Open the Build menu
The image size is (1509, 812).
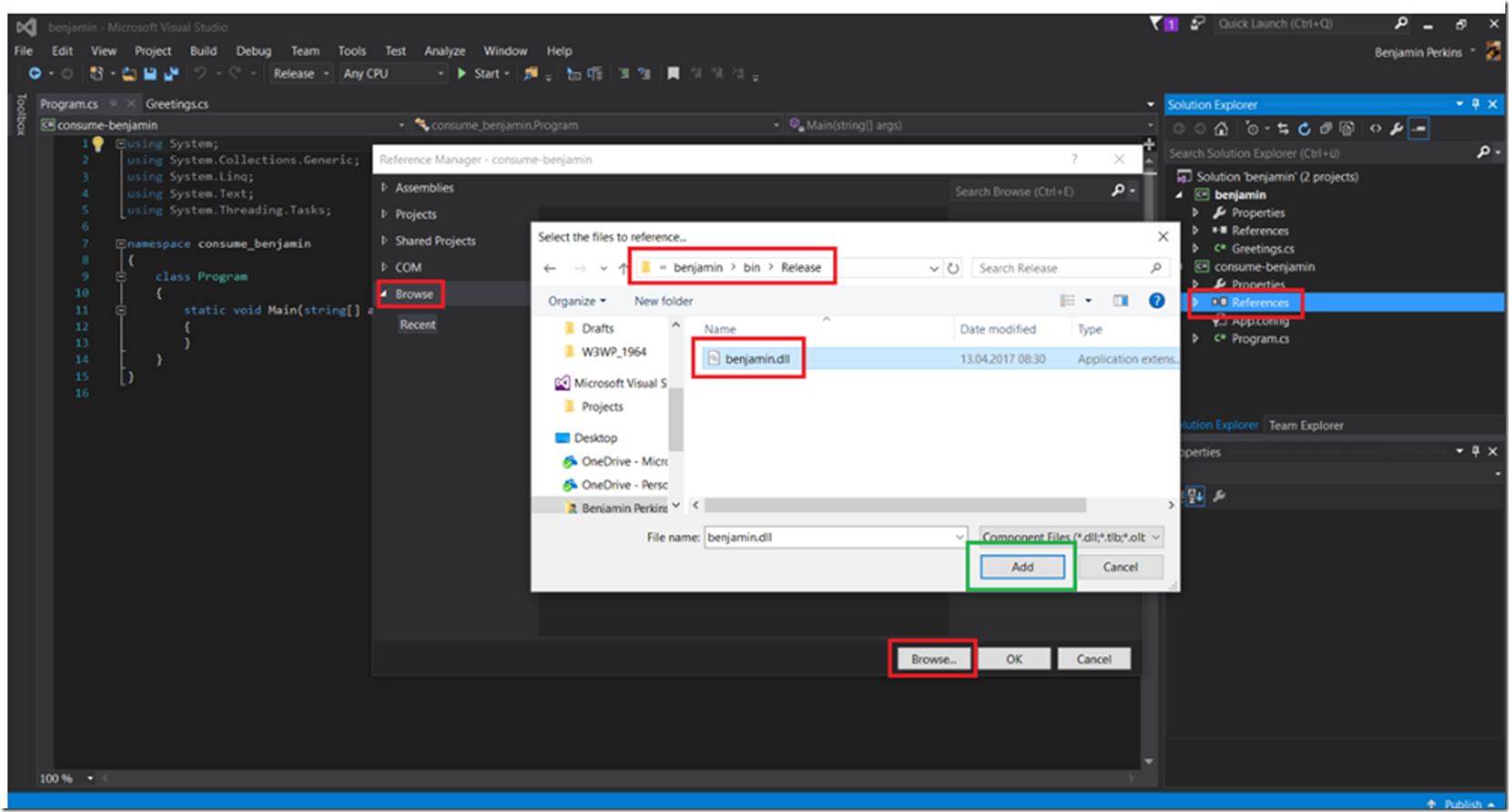203,51
